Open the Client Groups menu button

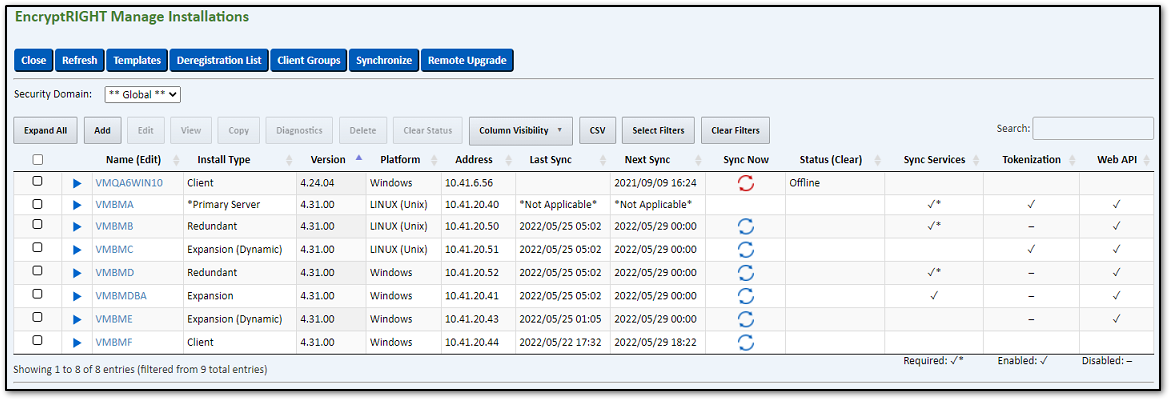coord(309,60)
